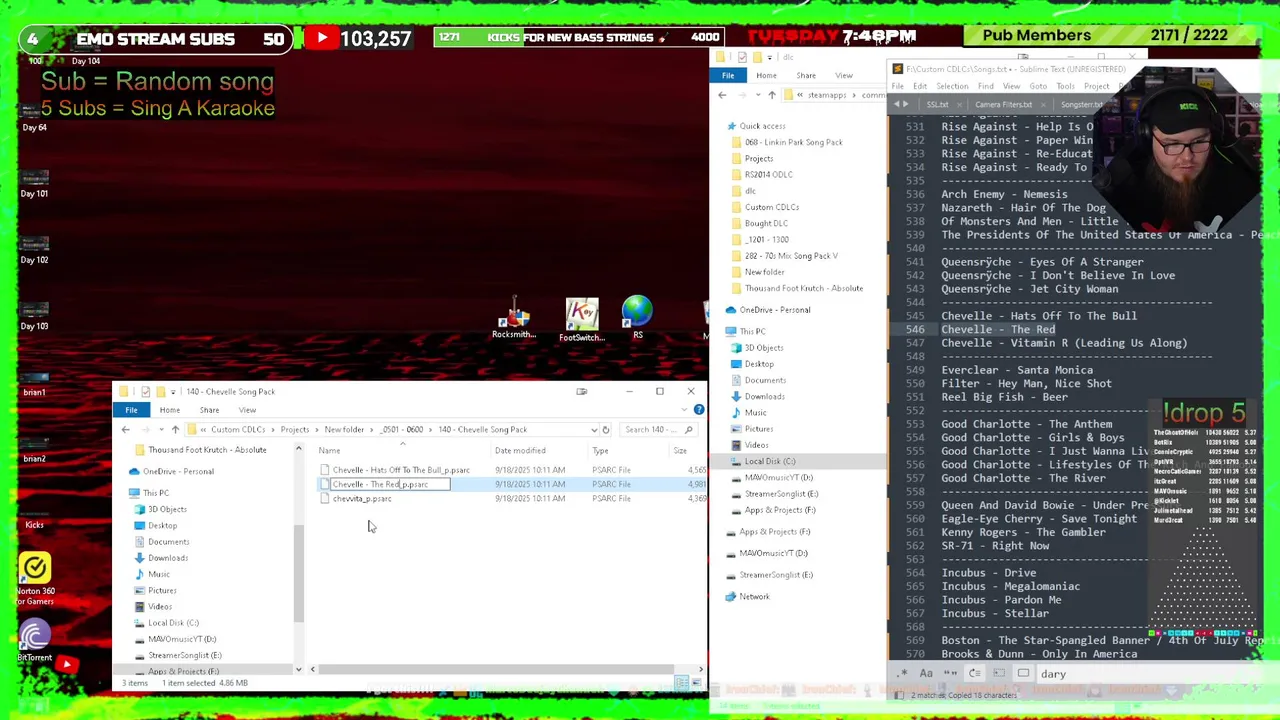Open quick access toolbar dropdown in Chevelle titlebar
This screenshot has width=1280, height=720.
[174, 392]
